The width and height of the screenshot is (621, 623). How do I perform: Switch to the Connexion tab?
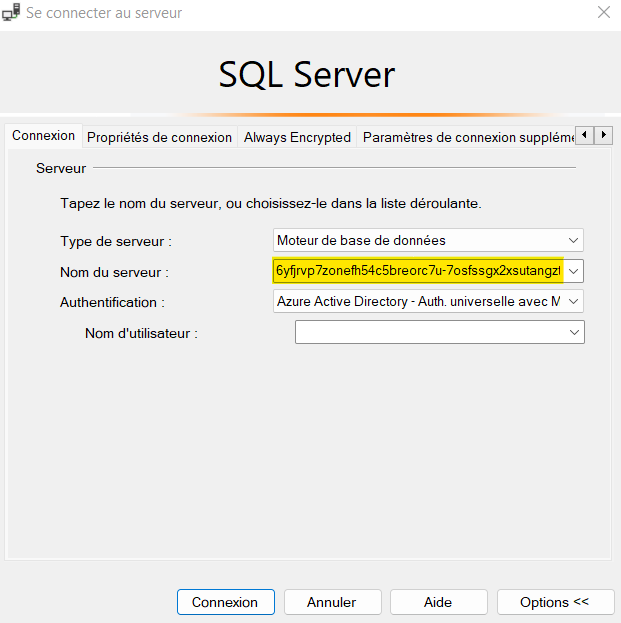point(43,136)
